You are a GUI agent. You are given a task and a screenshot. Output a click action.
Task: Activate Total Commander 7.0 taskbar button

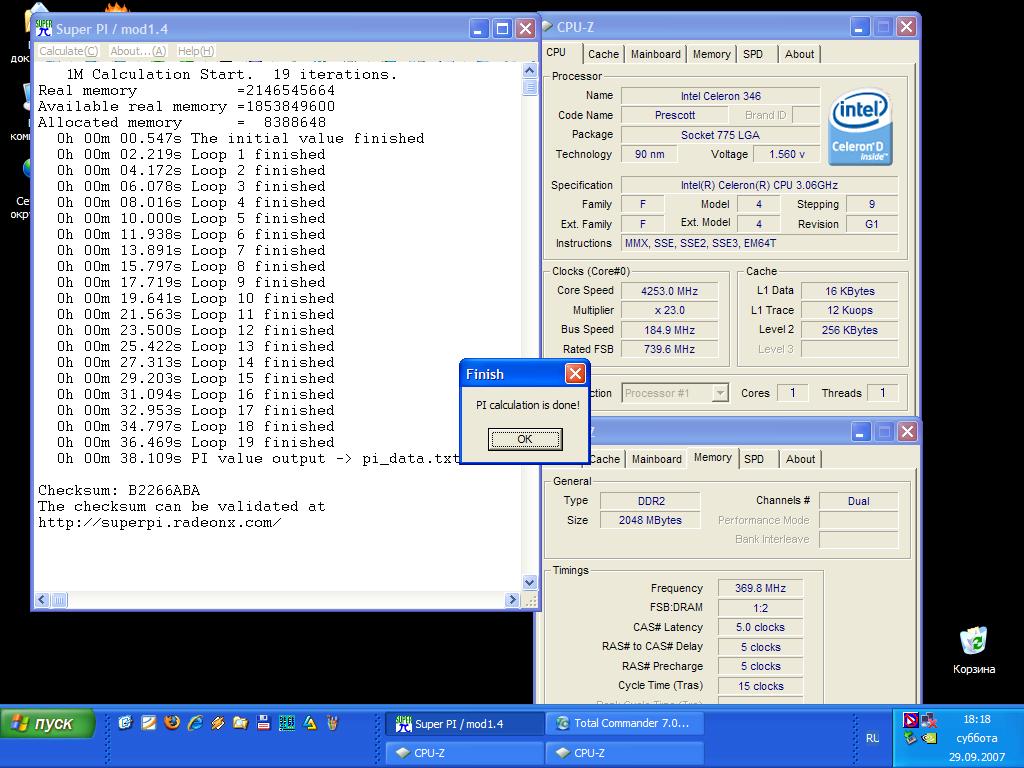(x=624, y=724)
